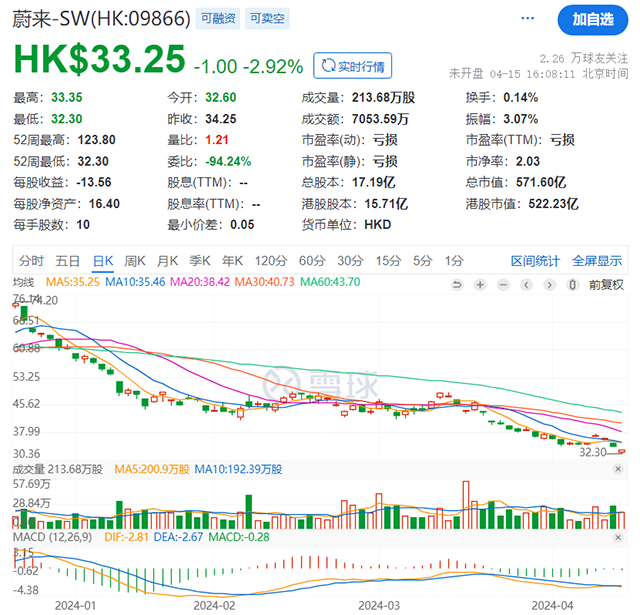Switch to 1分 chart tab

point(454,260)
